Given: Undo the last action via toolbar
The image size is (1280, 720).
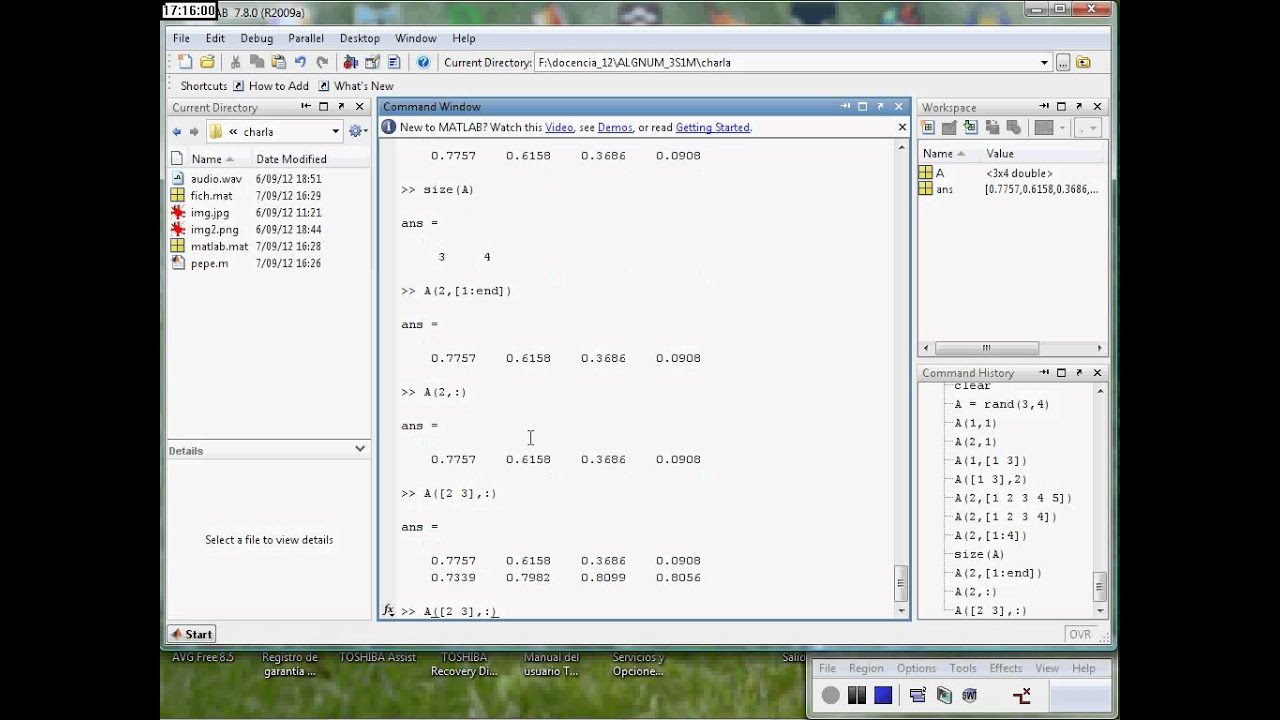Looking at the screenshot, I should [x=300, y=62].
